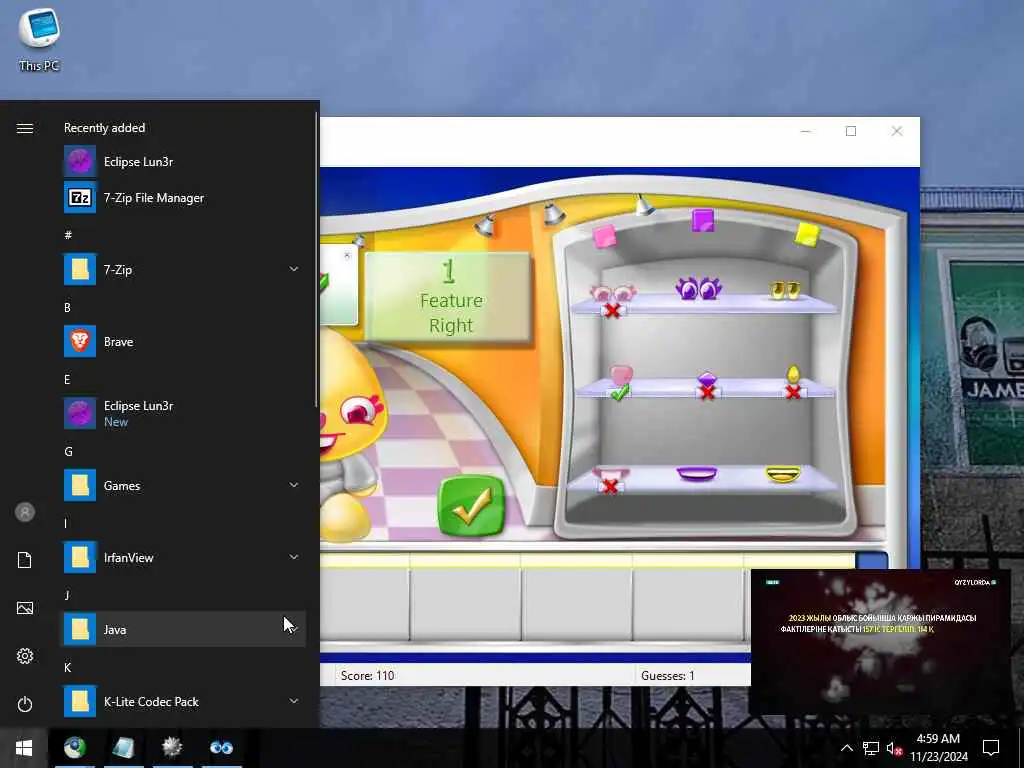Click the green checkmark confirm button
The width and height of the screenshot is (1024, 768).
click(x=472, y=505)
